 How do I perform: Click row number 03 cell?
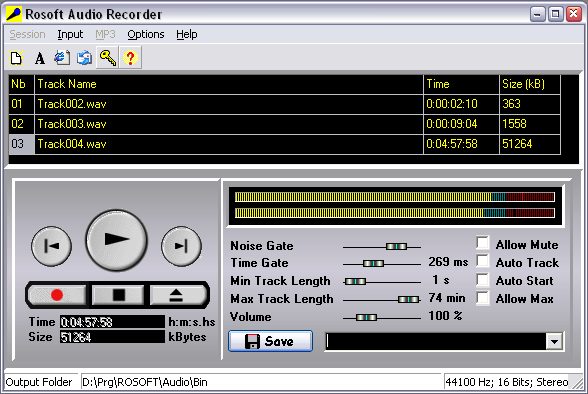pos(21,144)
